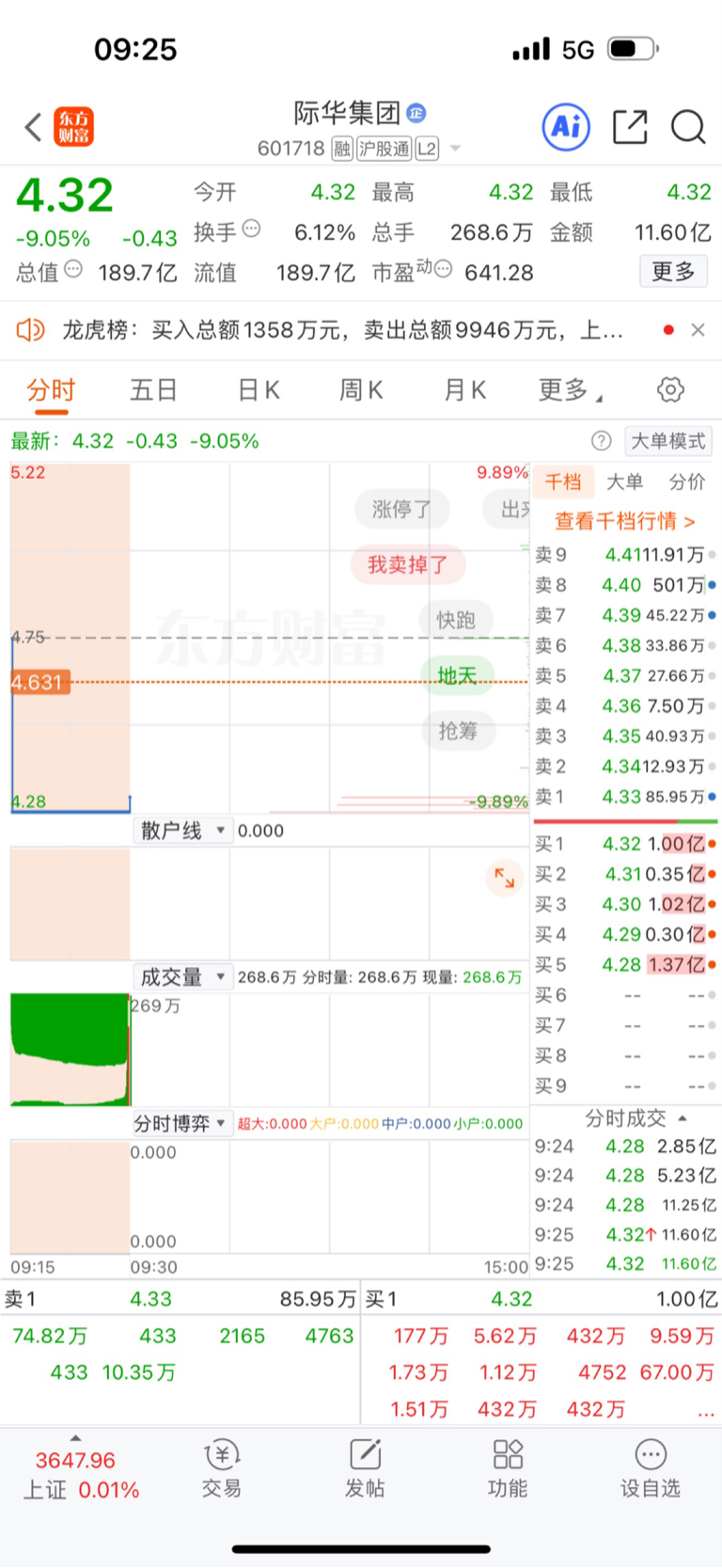Viewport: 722px width, 1568px height.
Task: Tap the 涨停了 comment bubble
Action: click(x=402, y=509)
